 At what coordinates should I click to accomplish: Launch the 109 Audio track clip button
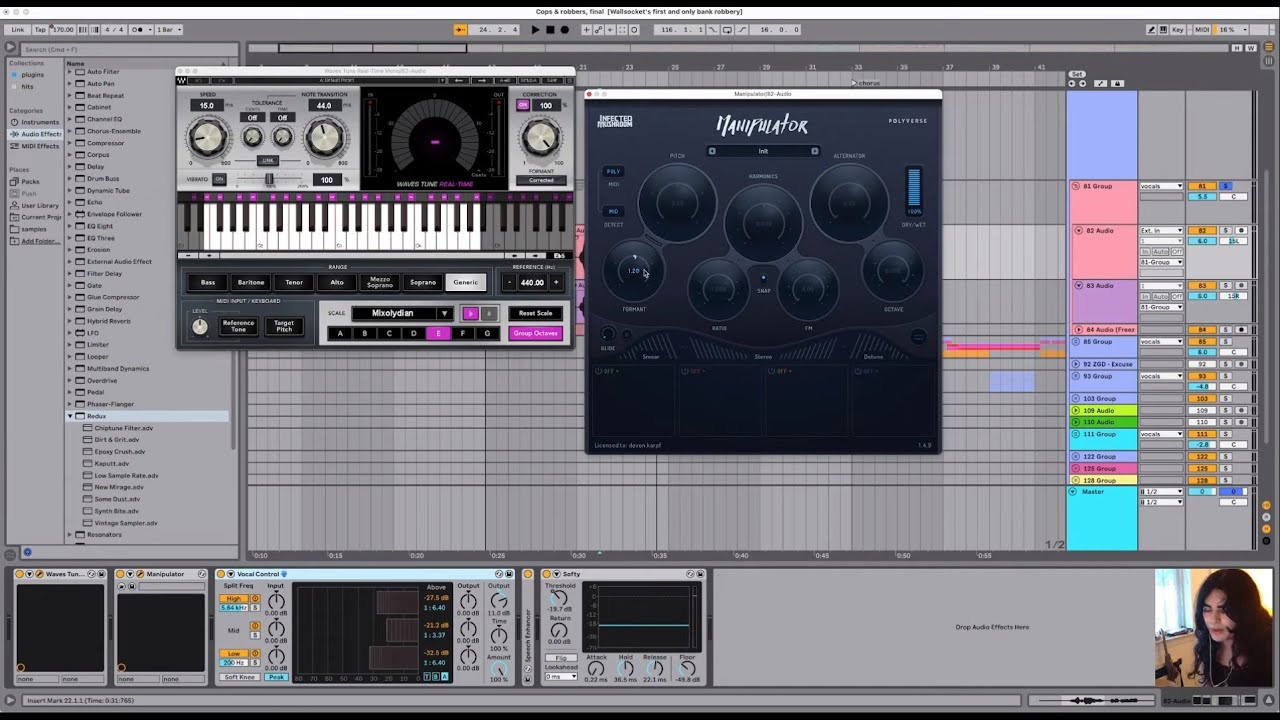tap(1076, 410)
